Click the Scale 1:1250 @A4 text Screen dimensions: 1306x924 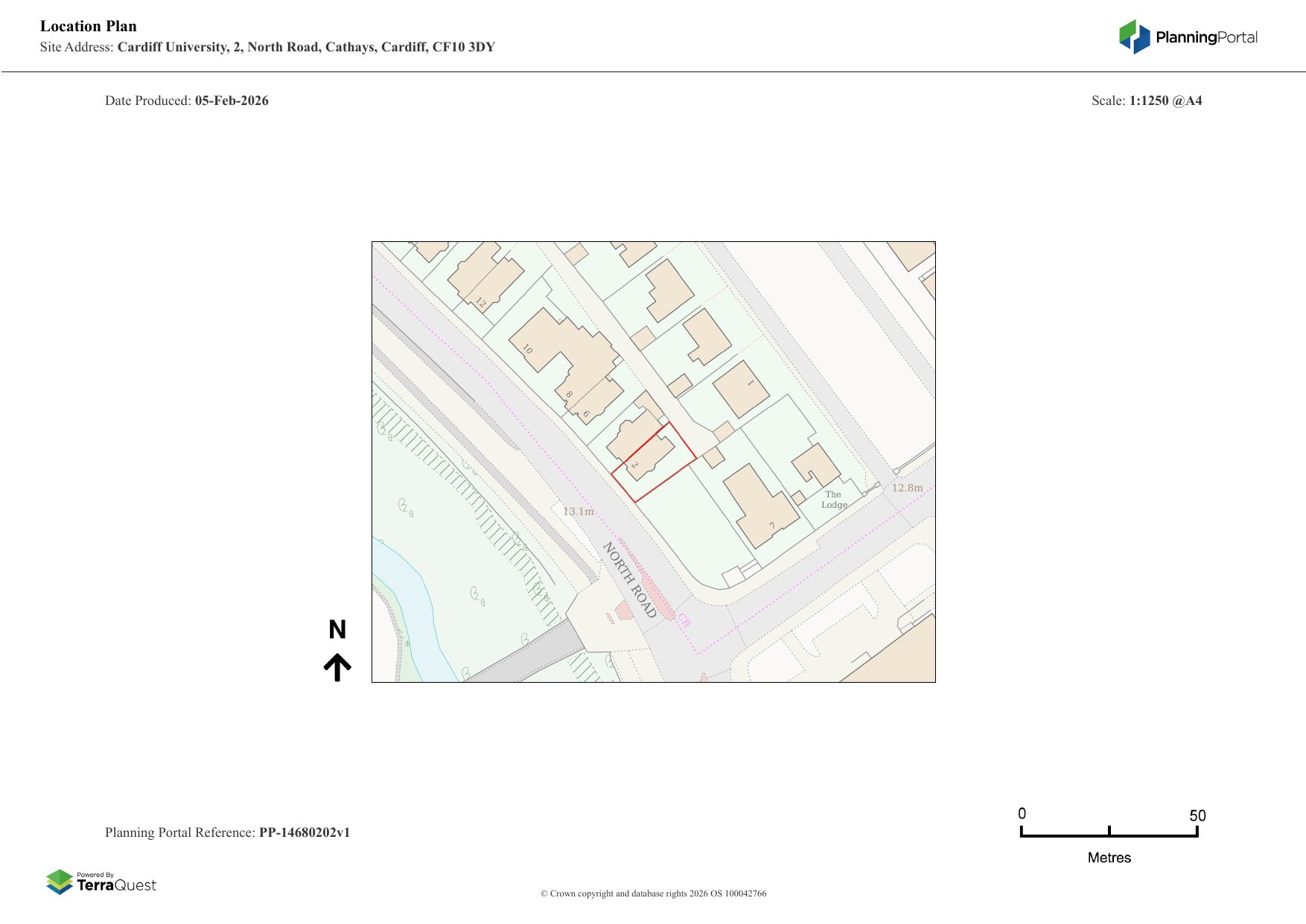coord(1165,101)
